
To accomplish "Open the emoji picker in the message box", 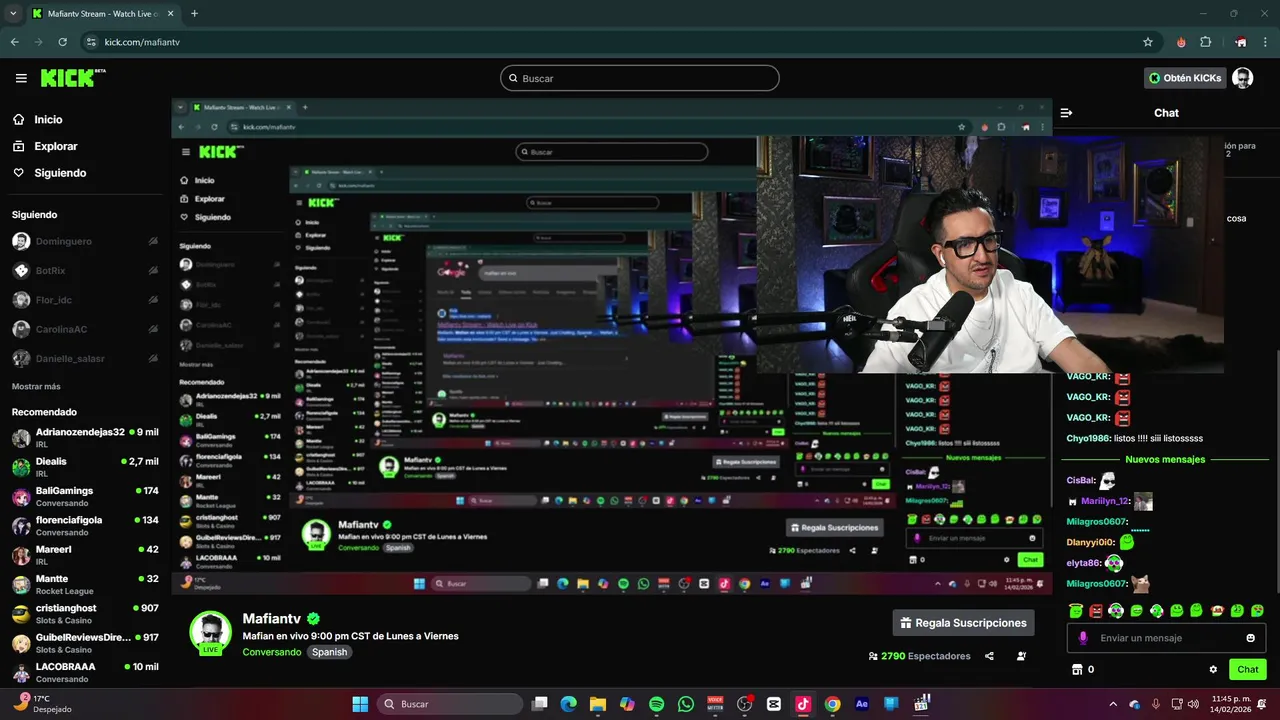I will pyautogui.click(x=1250, y=638).
